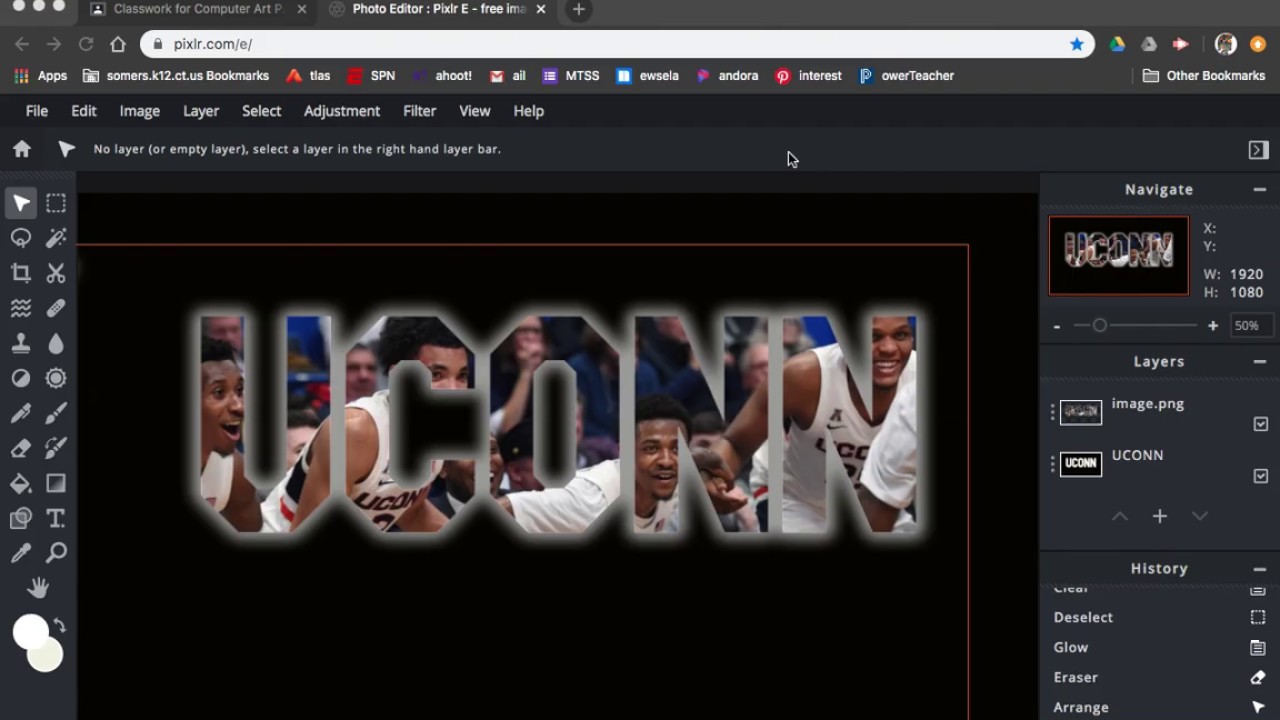1280x720 pixels.
Task: Click the Navigate preview thumbnail
Action: tap(1119, 256)
